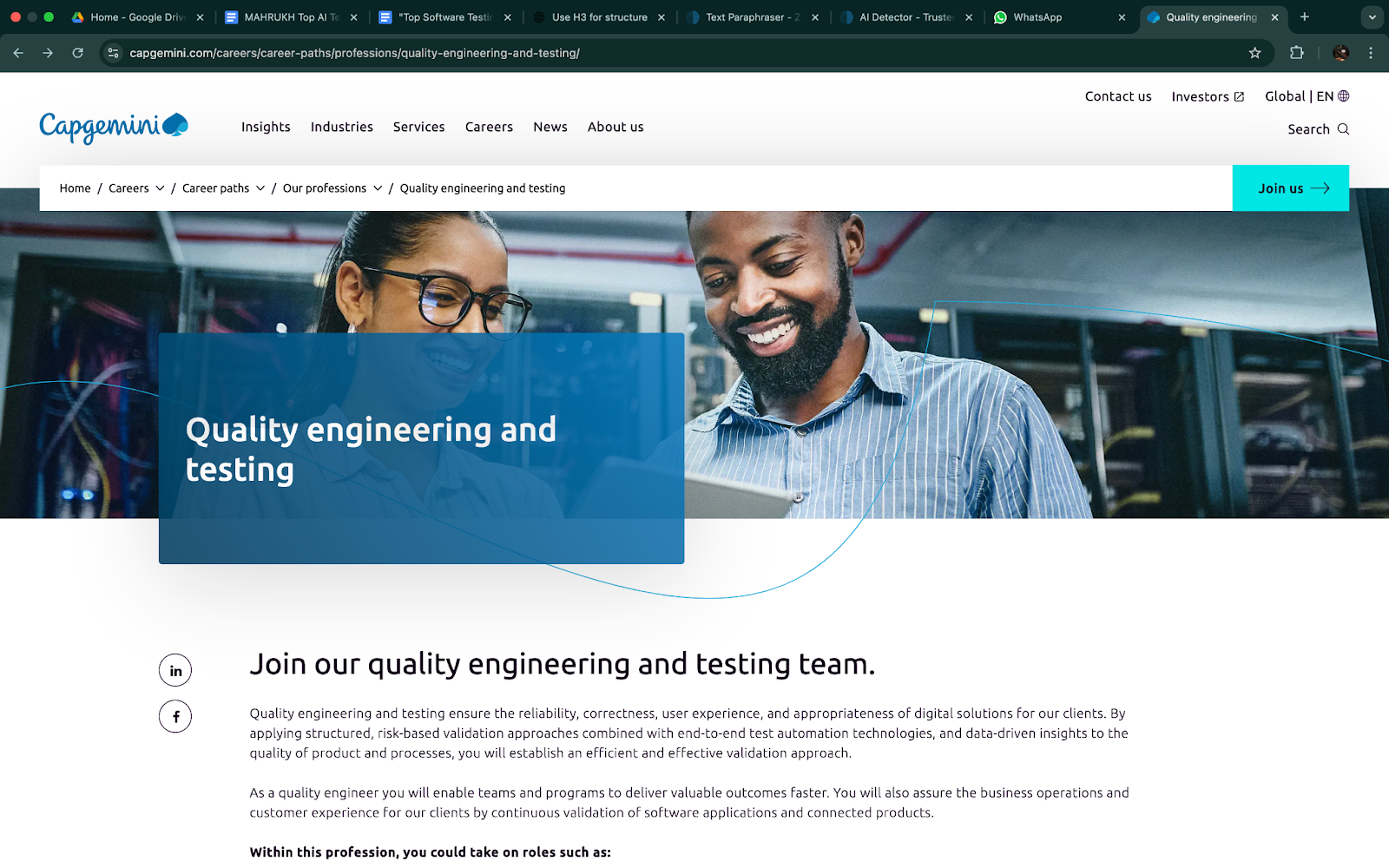Open the browser extensions puzzle icon
This screenshot has width=1389, height=868.
point(1297,53)
